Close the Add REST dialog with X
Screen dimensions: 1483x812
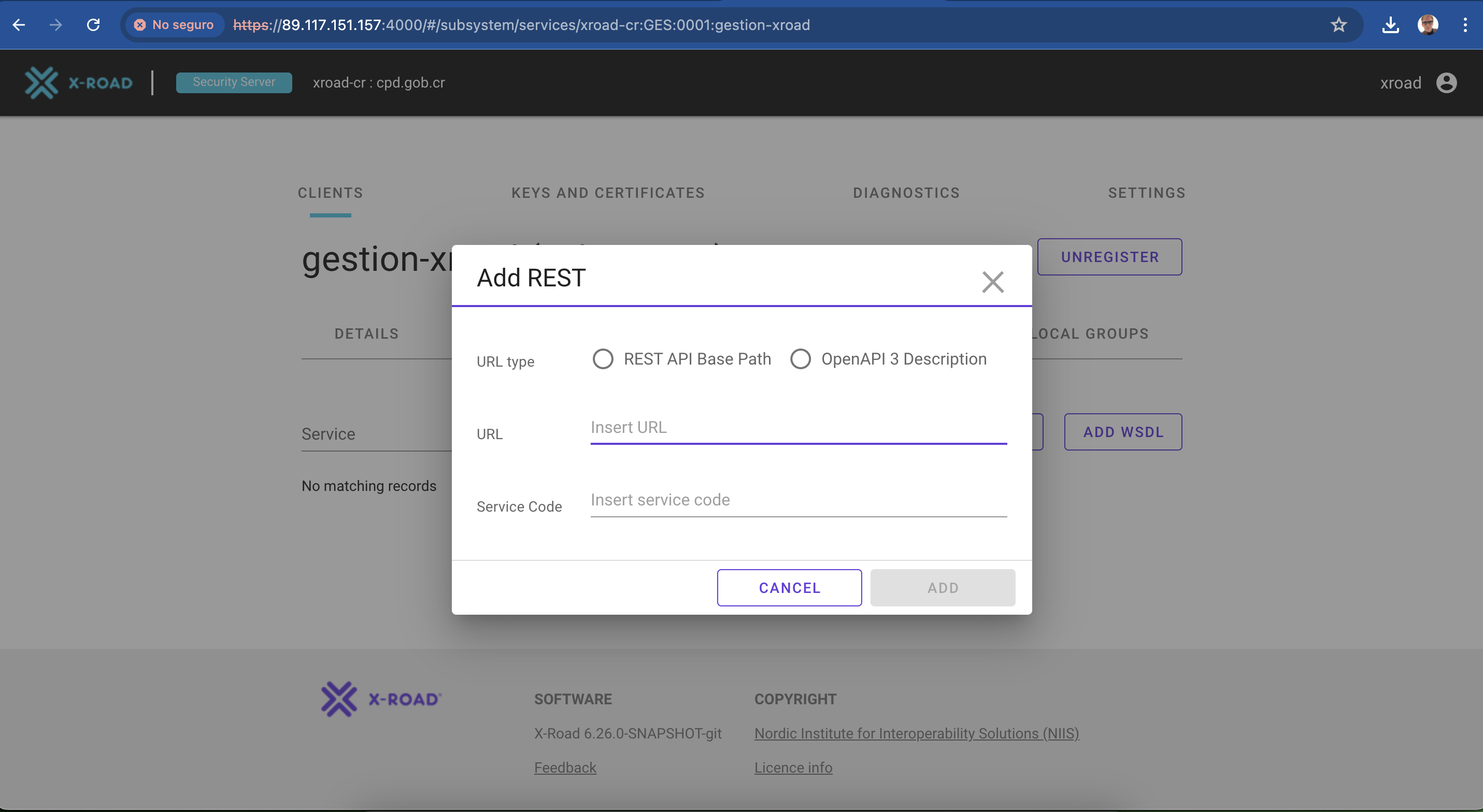pyautogui.click(x=992, y=281)
